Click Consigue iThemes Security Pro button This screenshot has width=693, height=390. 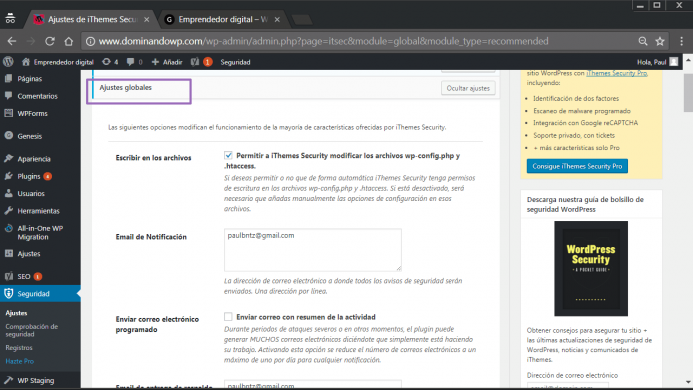tap(577, 166)
